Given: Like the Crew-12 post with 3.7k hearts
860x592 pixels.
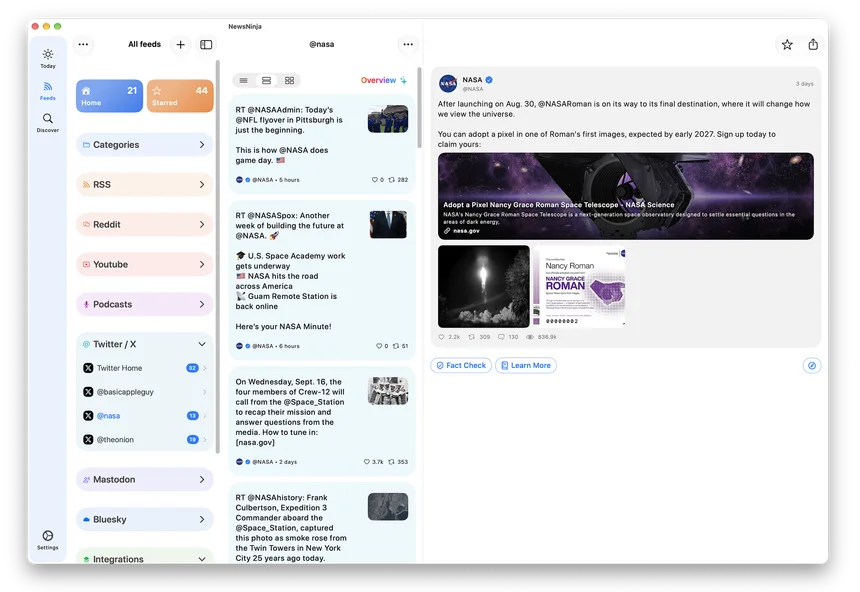Looking at the screenshot, I should point(374,462).
